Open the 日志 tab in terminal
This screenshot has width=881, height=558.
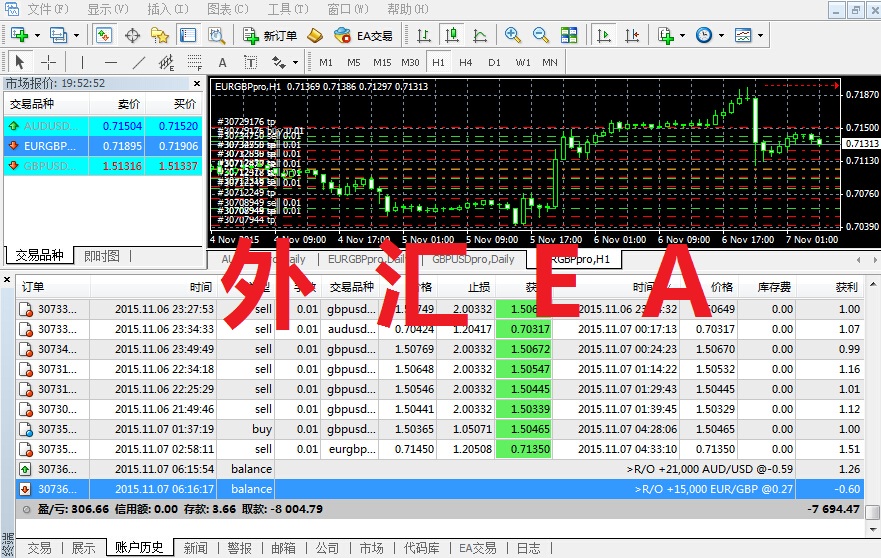point(529,548)
